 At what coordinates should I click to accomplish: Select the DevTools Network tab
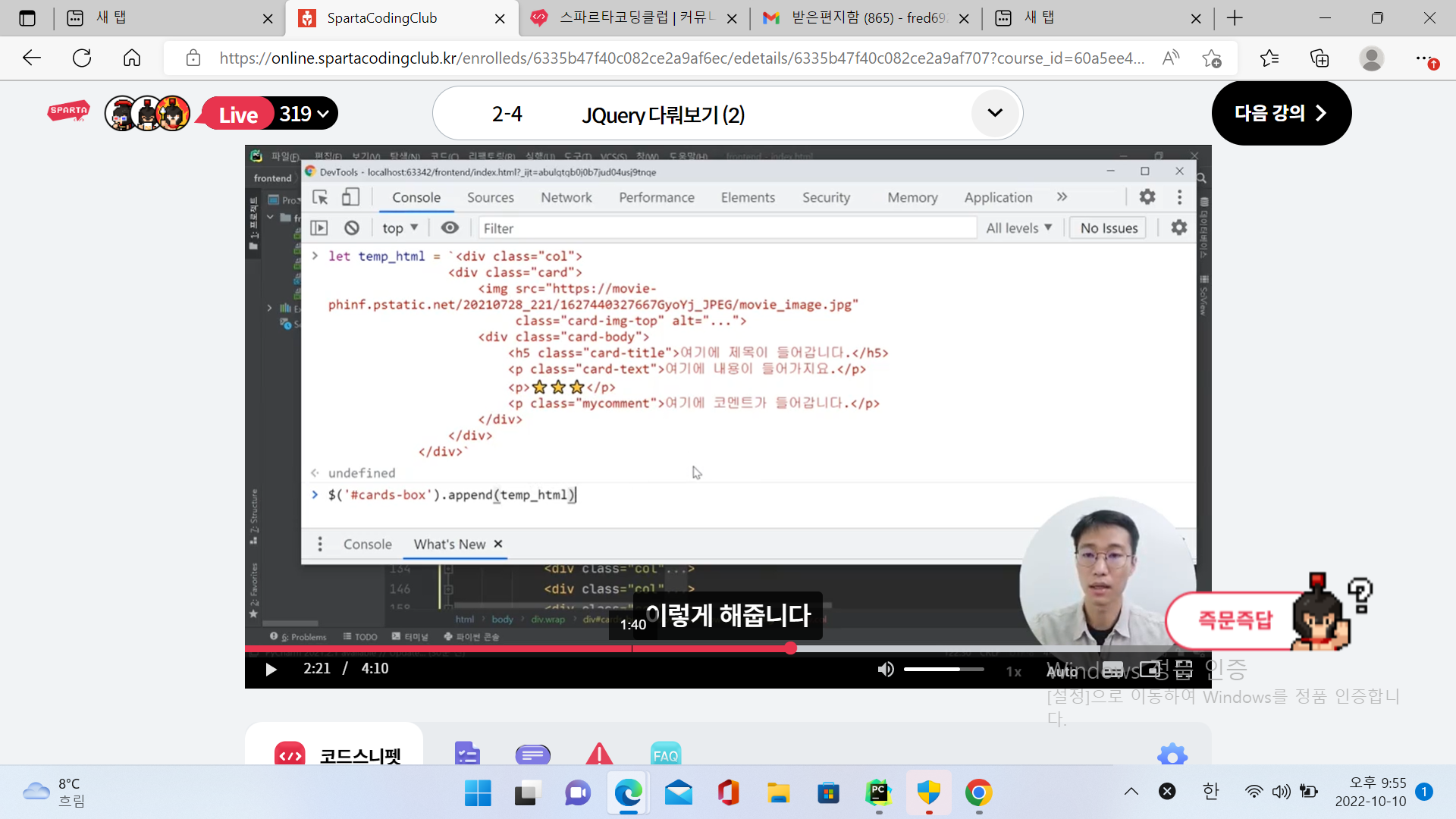[566, 197]
